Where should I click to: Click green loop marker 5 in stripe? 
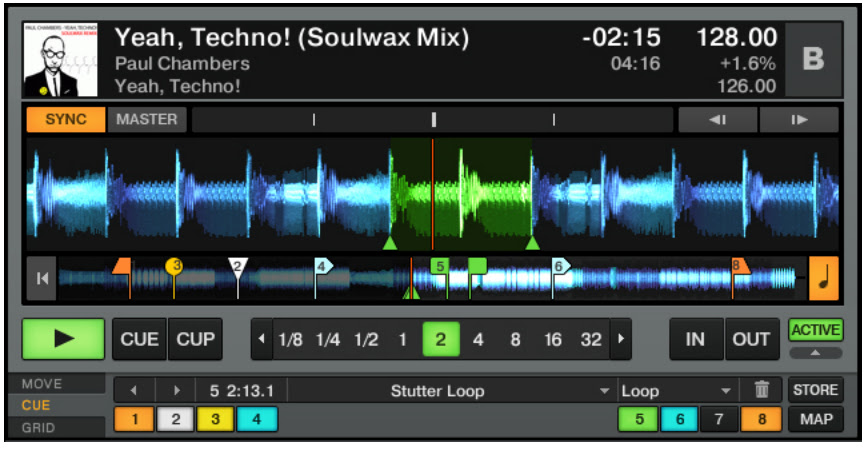440,267
